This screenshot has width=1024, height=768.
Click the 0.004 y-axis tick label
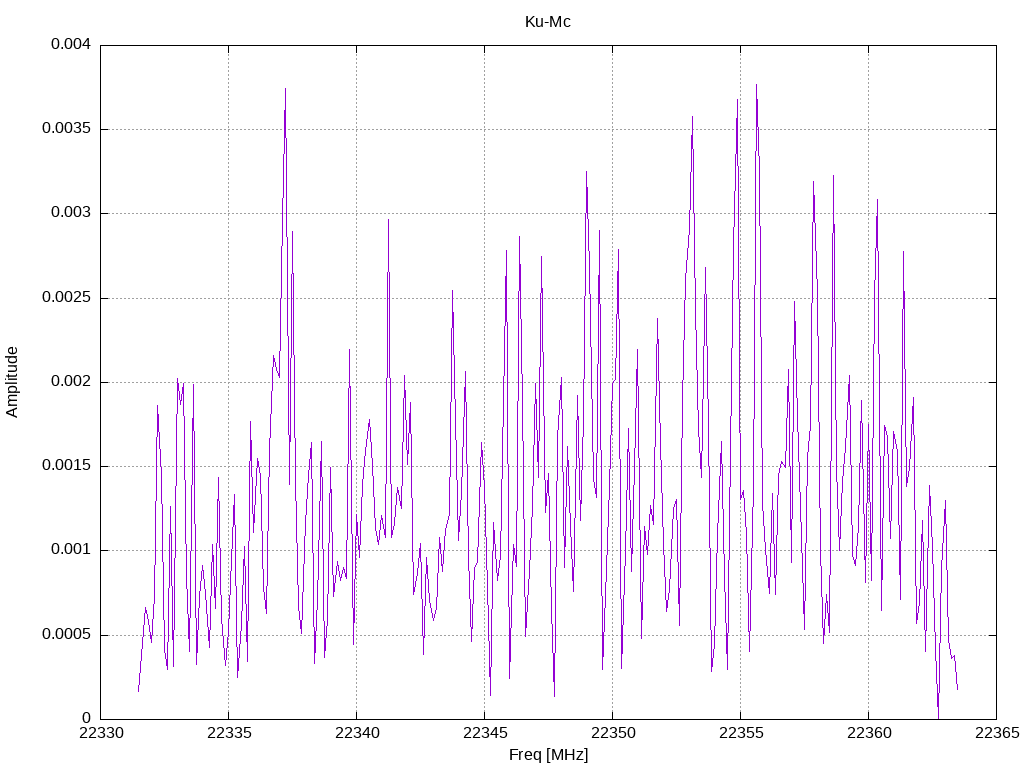[71, 44]
